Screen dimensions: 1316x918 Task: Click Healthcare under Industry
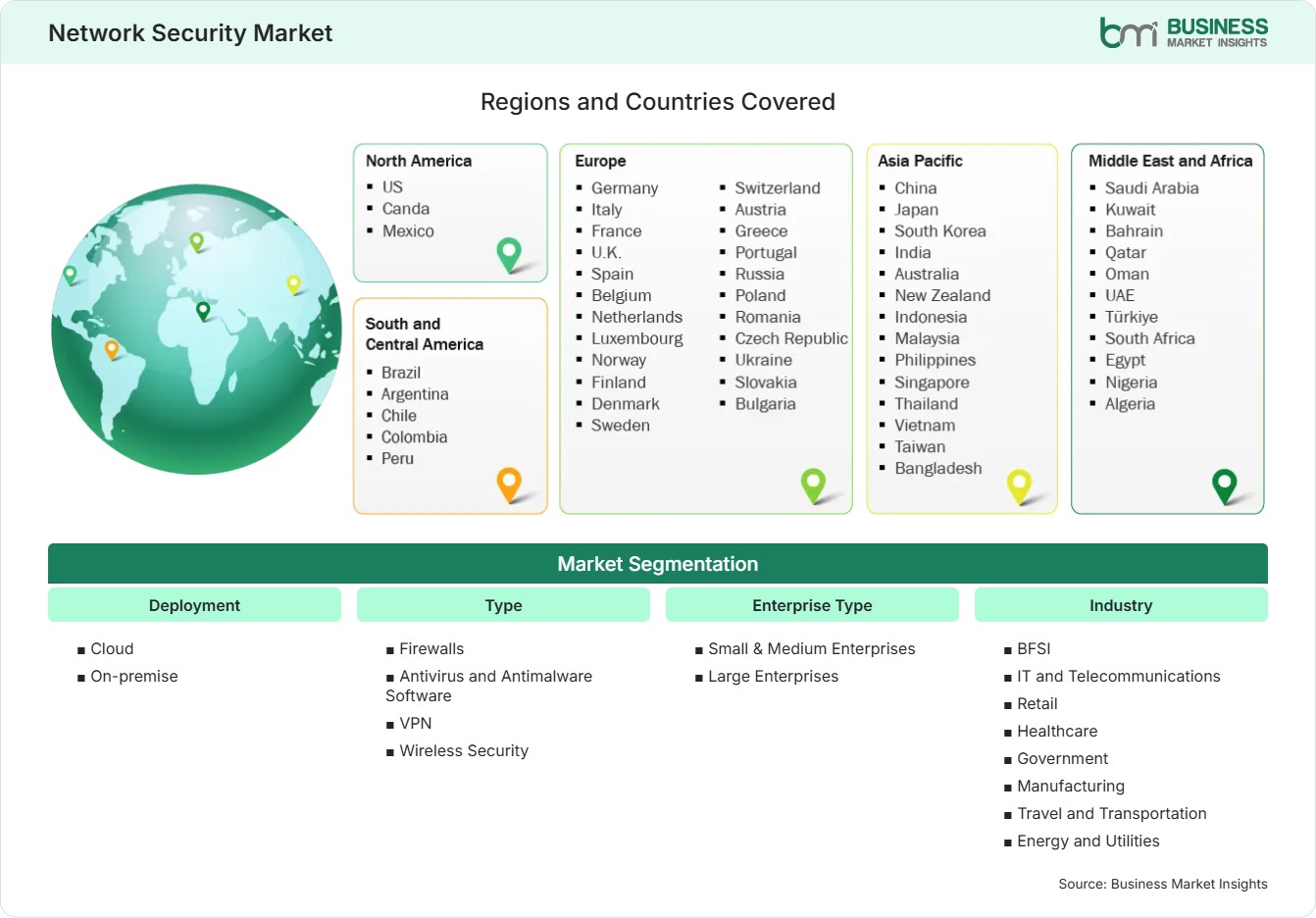[1057, 732]
